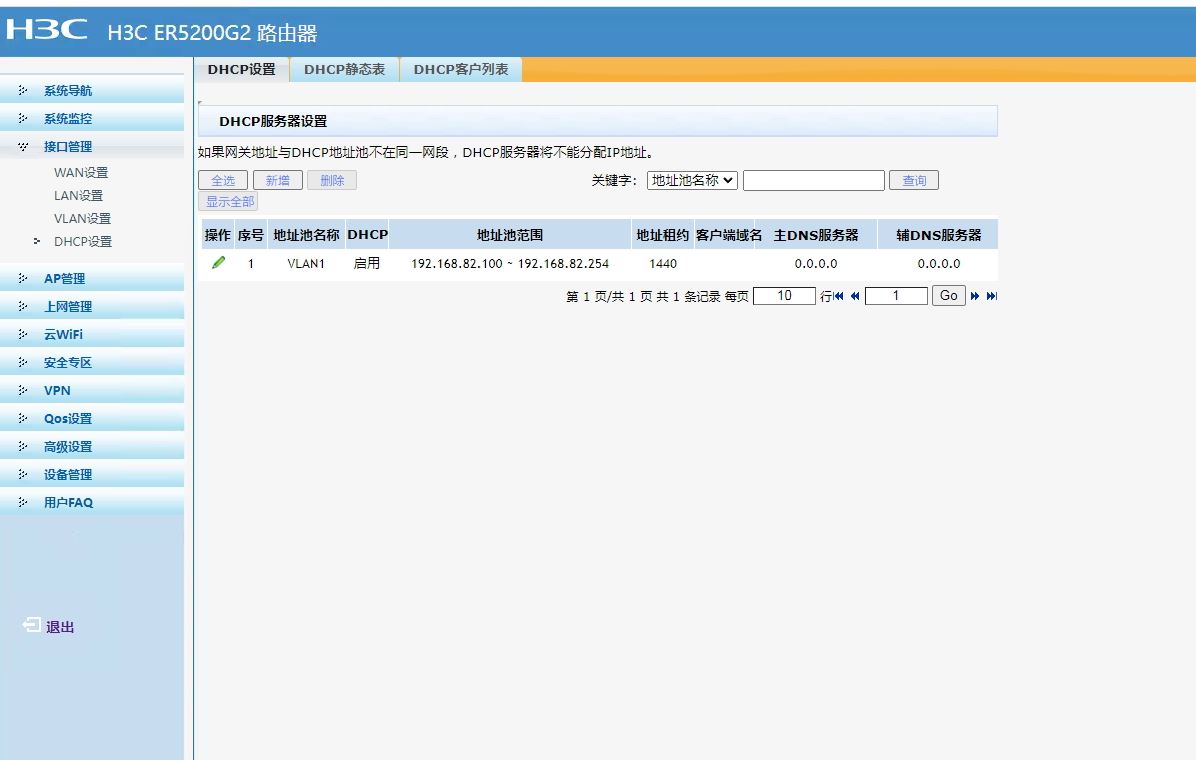The height and width of the screenshot is (760, 1196).
Task: Click the 操作 column header
Action: (x=217, y=235)
